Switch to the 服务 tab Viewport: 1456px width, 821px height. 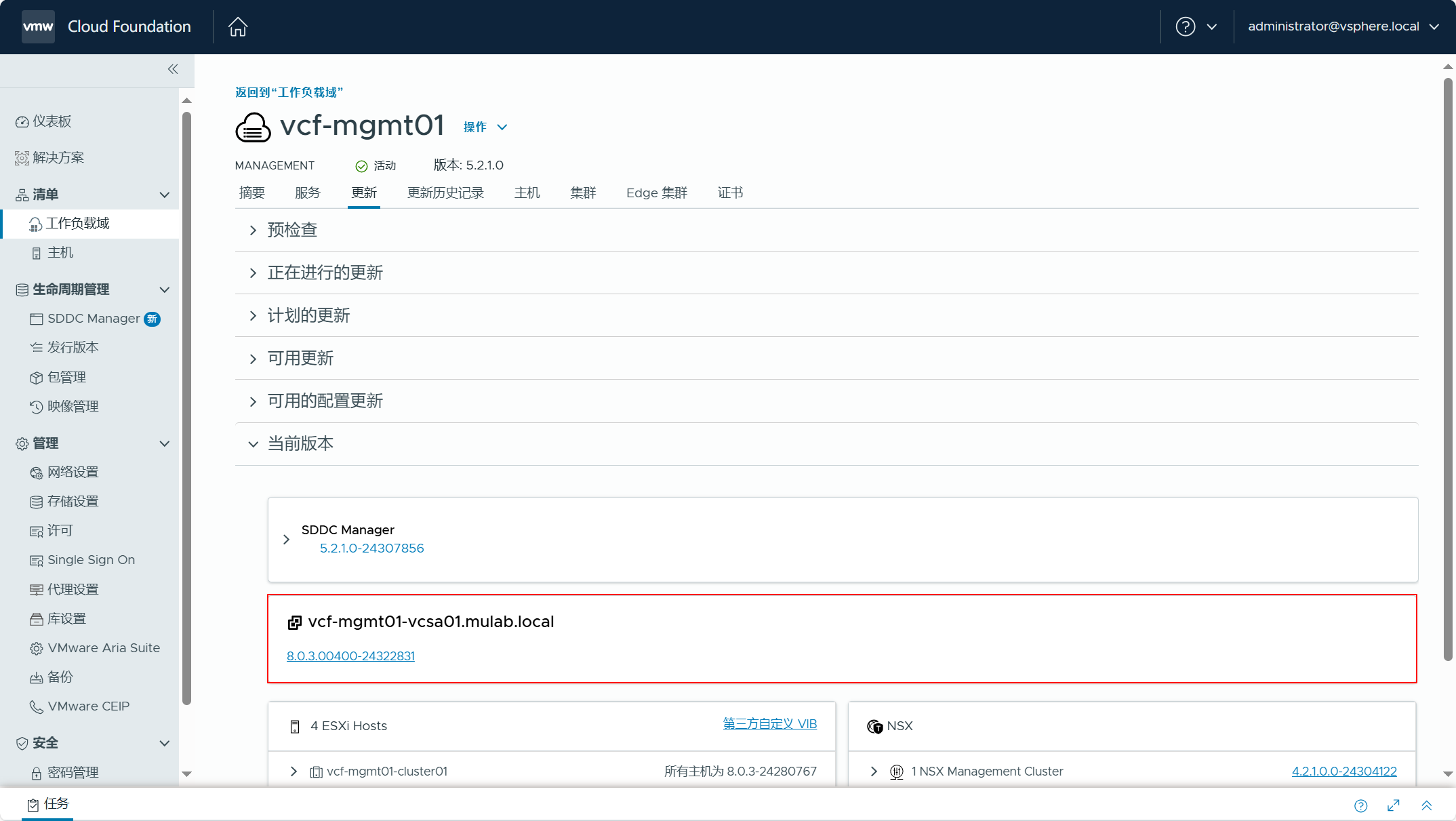coord(308,193)
